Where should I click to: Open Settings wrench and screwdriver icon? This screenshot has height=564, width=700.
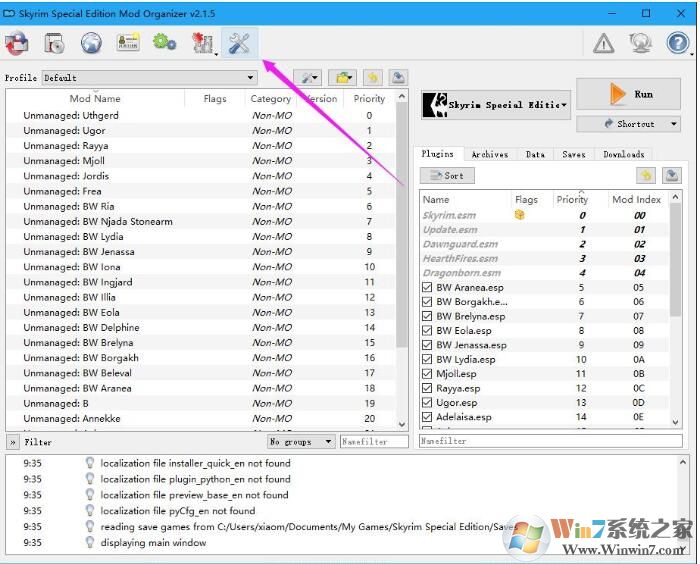coord(240,43)
